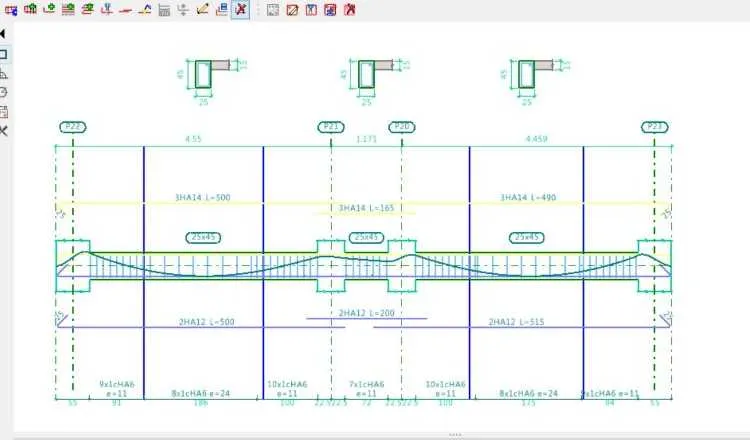
Task: Click the beam cross-section sketch above the 4.55 span
Action: point(212,80)
